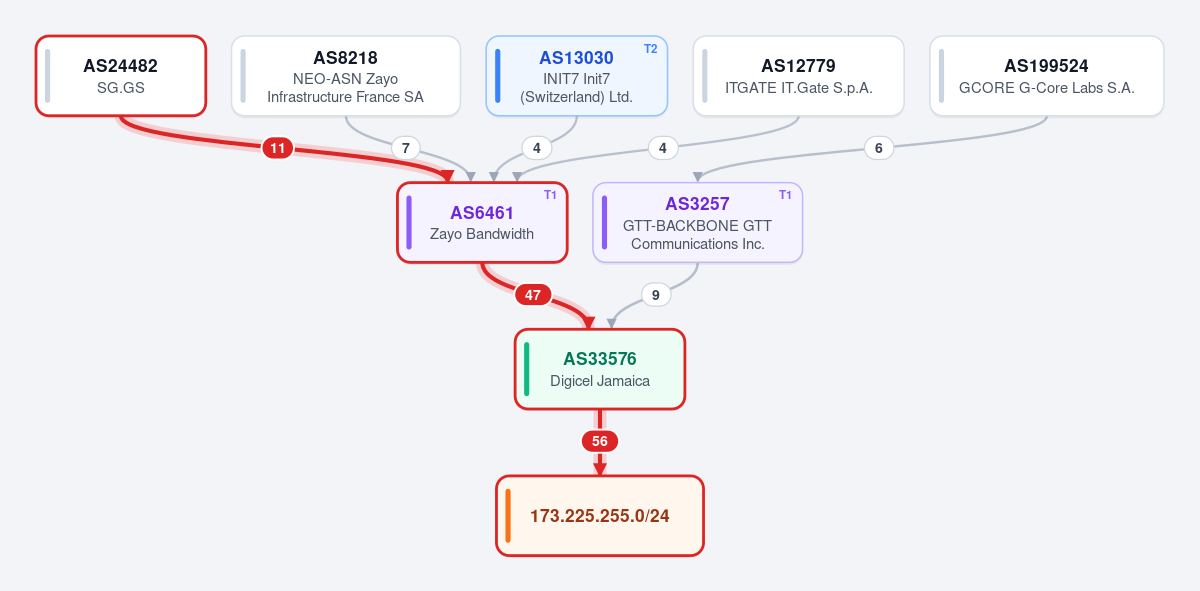Open the AS33576 Digicel Jamaica node
This screenshot has height=591, width=1200.
pyautogui.click(x=600, y=369)
